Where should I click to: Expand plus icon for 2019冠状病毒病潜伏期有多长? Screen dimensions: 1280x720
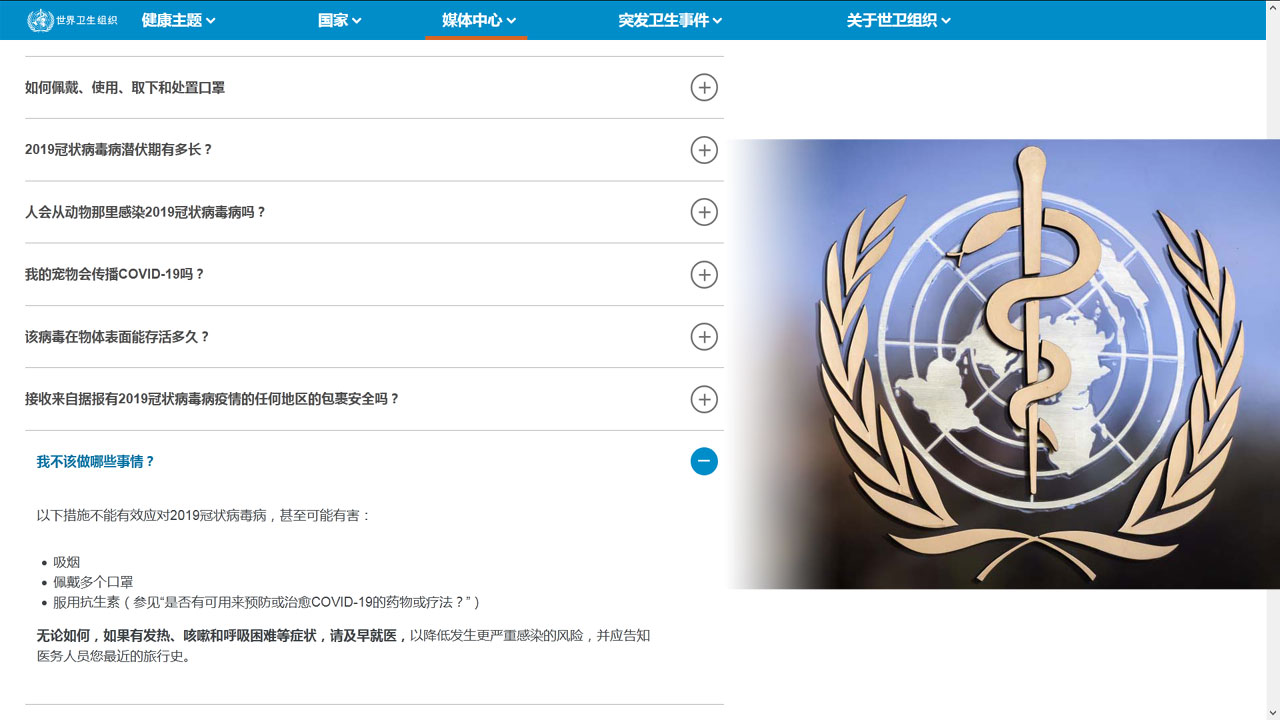pos(704,150)
